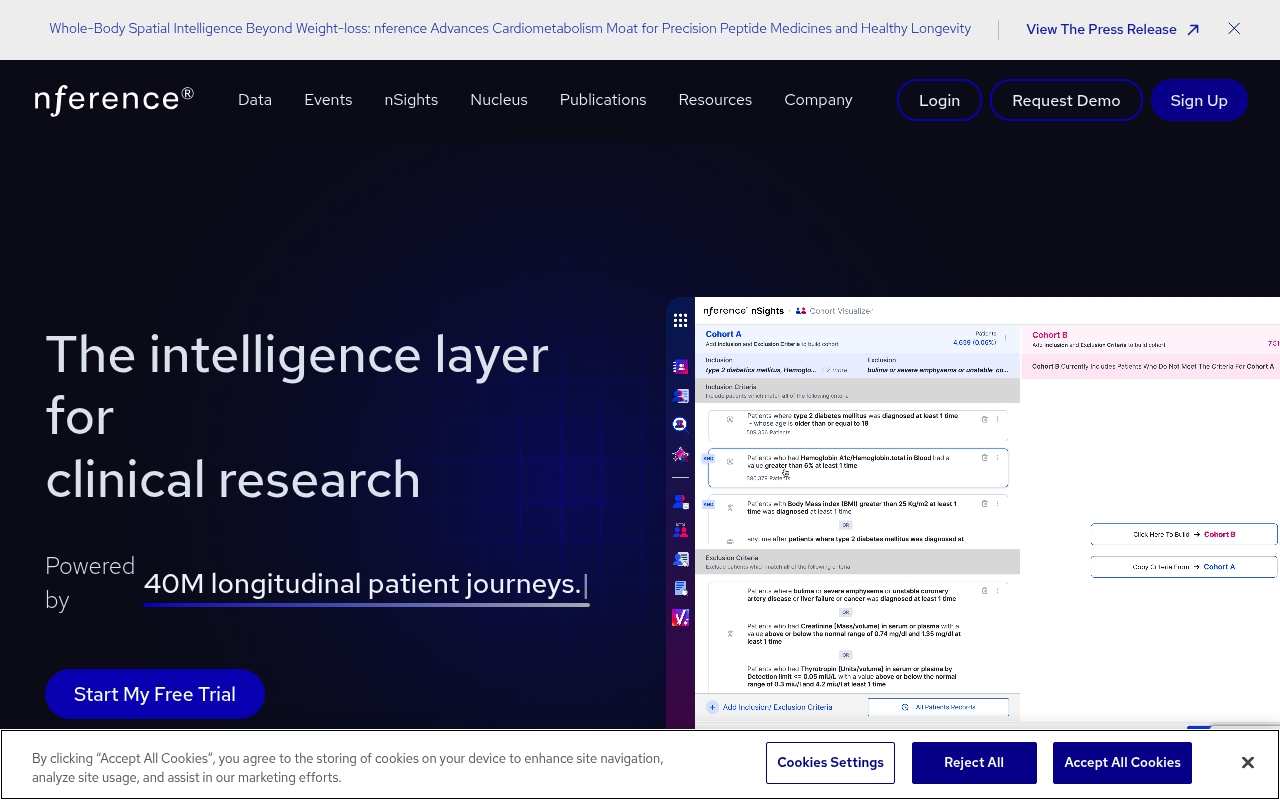Click Reject All cookies

click(974, 763)
